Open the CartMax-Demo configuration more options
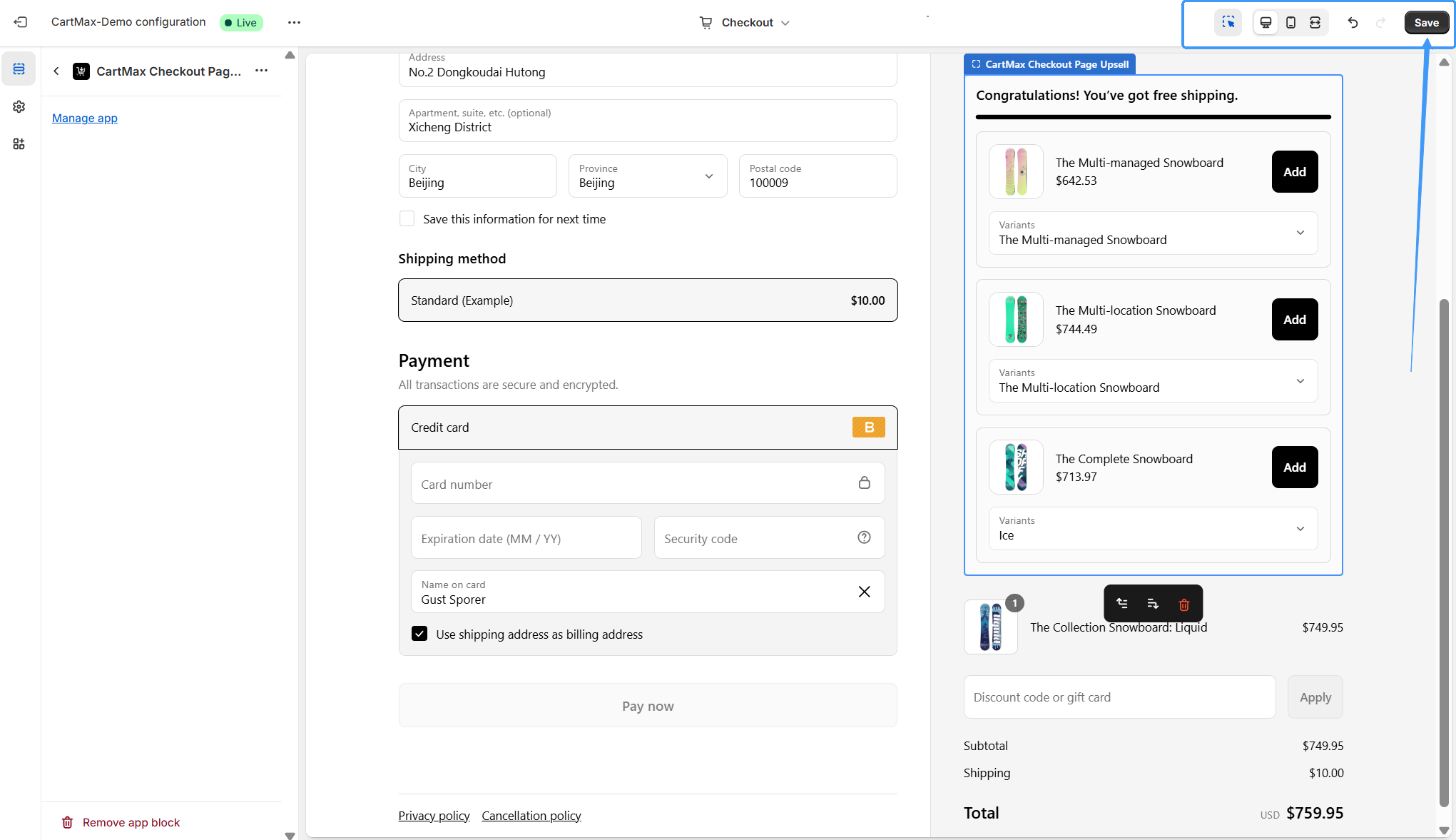 [294, 22]
